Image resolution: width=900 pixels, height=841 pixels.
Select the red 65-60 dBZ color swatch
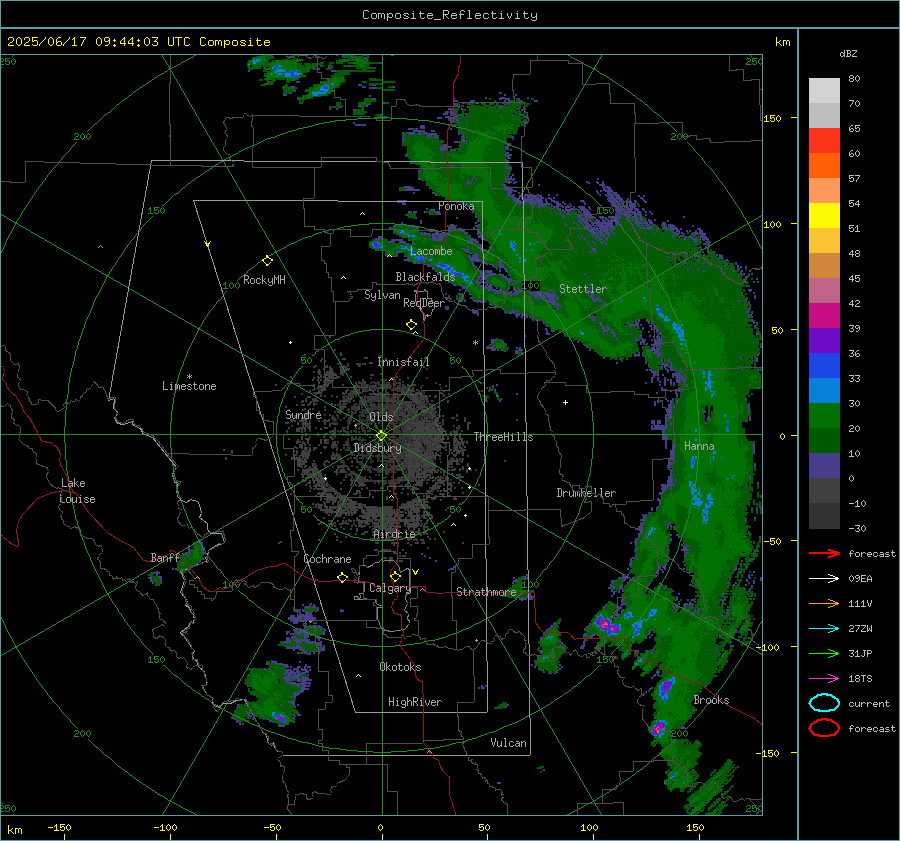[x=824, y=141]
